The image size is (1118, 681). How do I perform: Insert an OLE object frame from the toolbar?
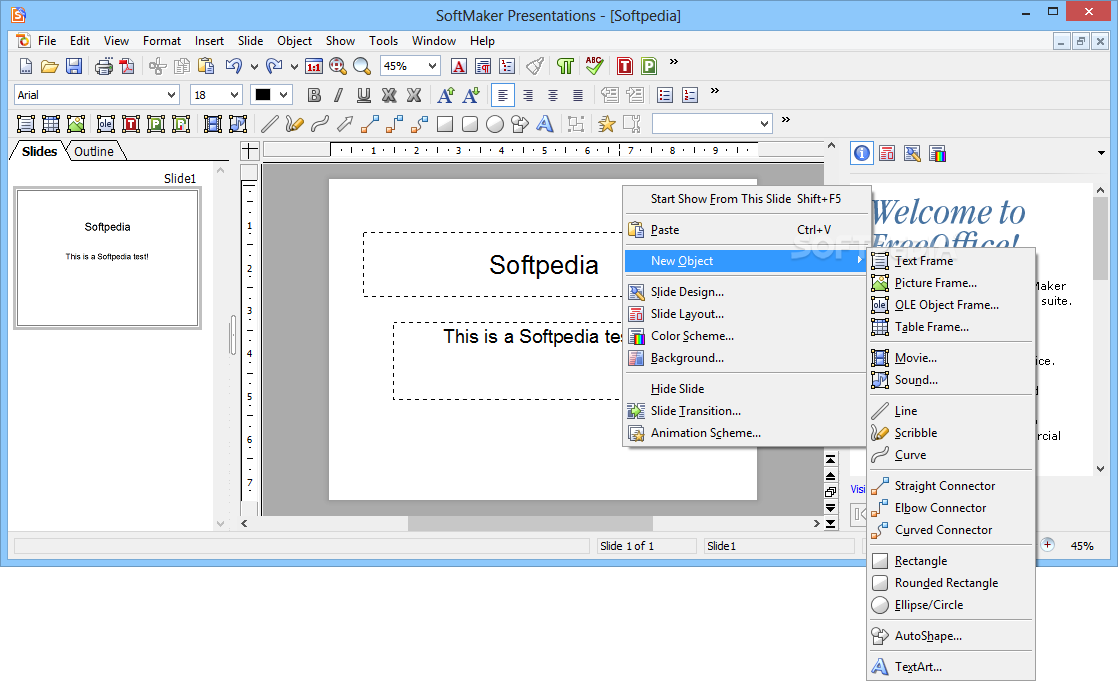tap(106, 124)
